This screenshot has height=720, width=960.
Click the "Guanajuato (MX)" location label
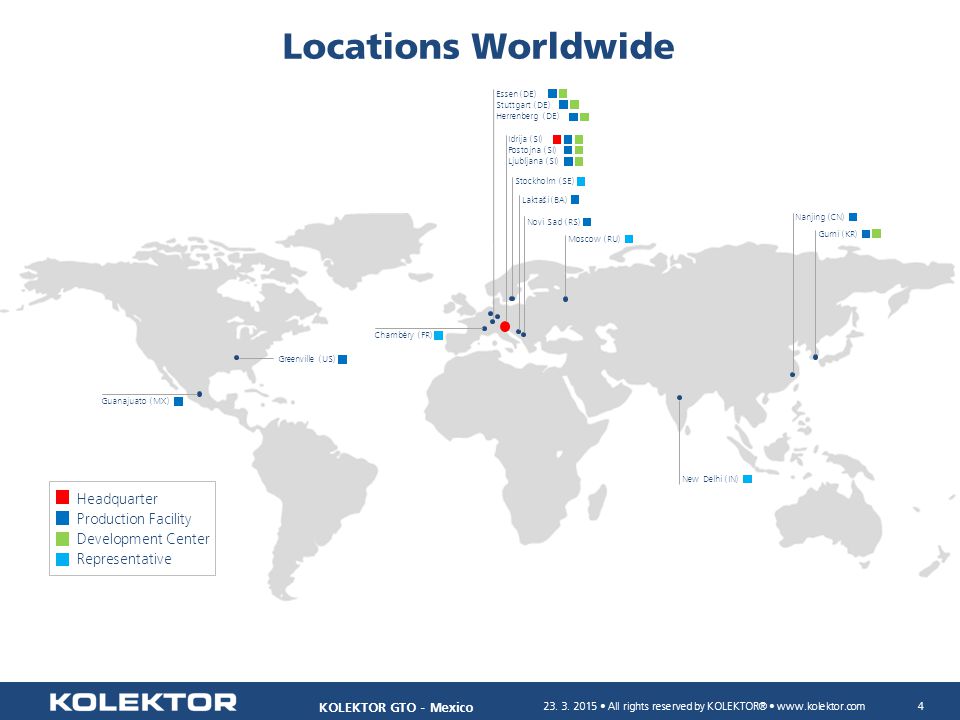pyautogui.click(x=135, y=401)
